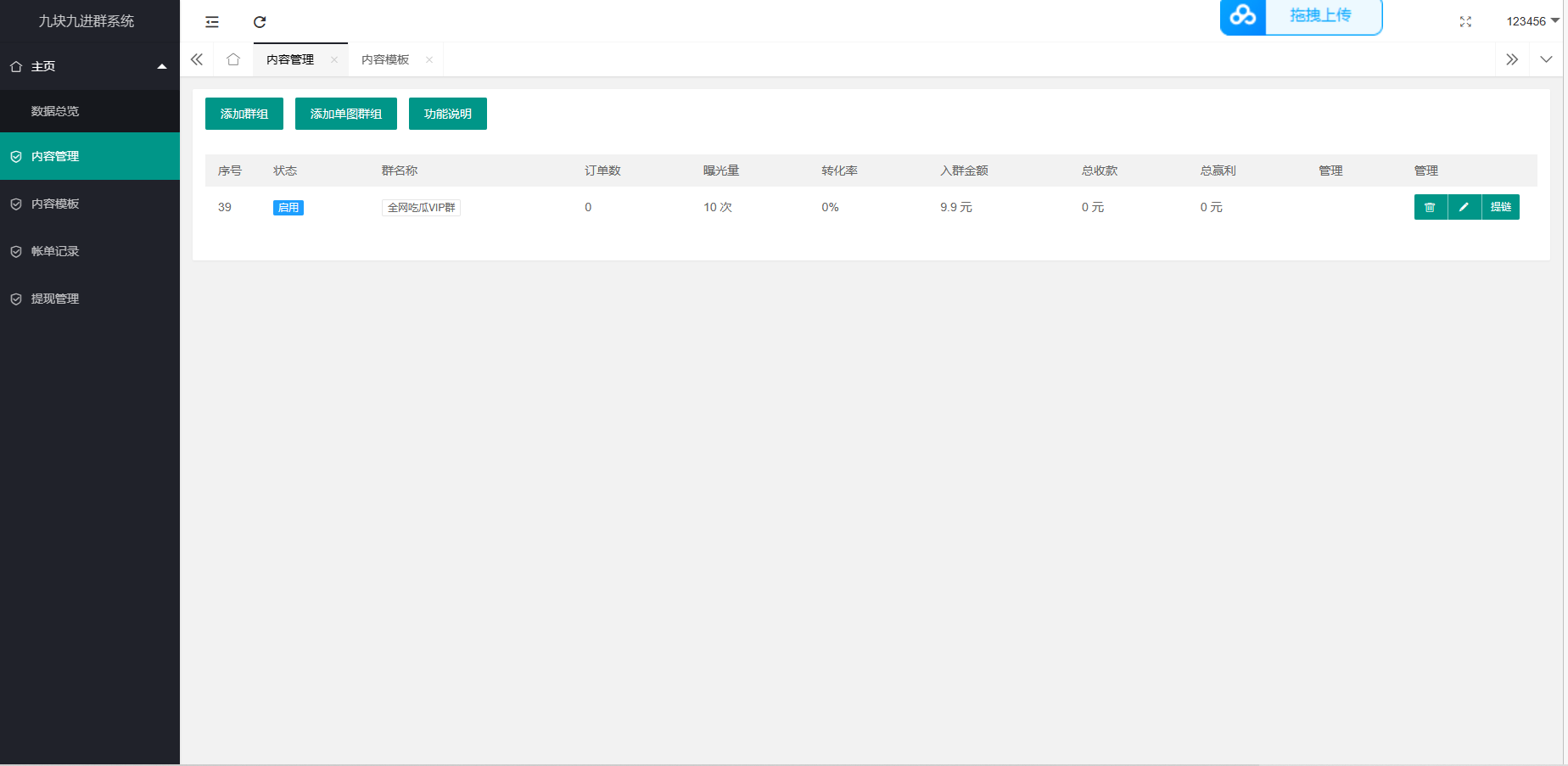Viewport: 1568px width, 766px height.
Task: Switch to the 内容模板 tab
Action: (385, 59)
